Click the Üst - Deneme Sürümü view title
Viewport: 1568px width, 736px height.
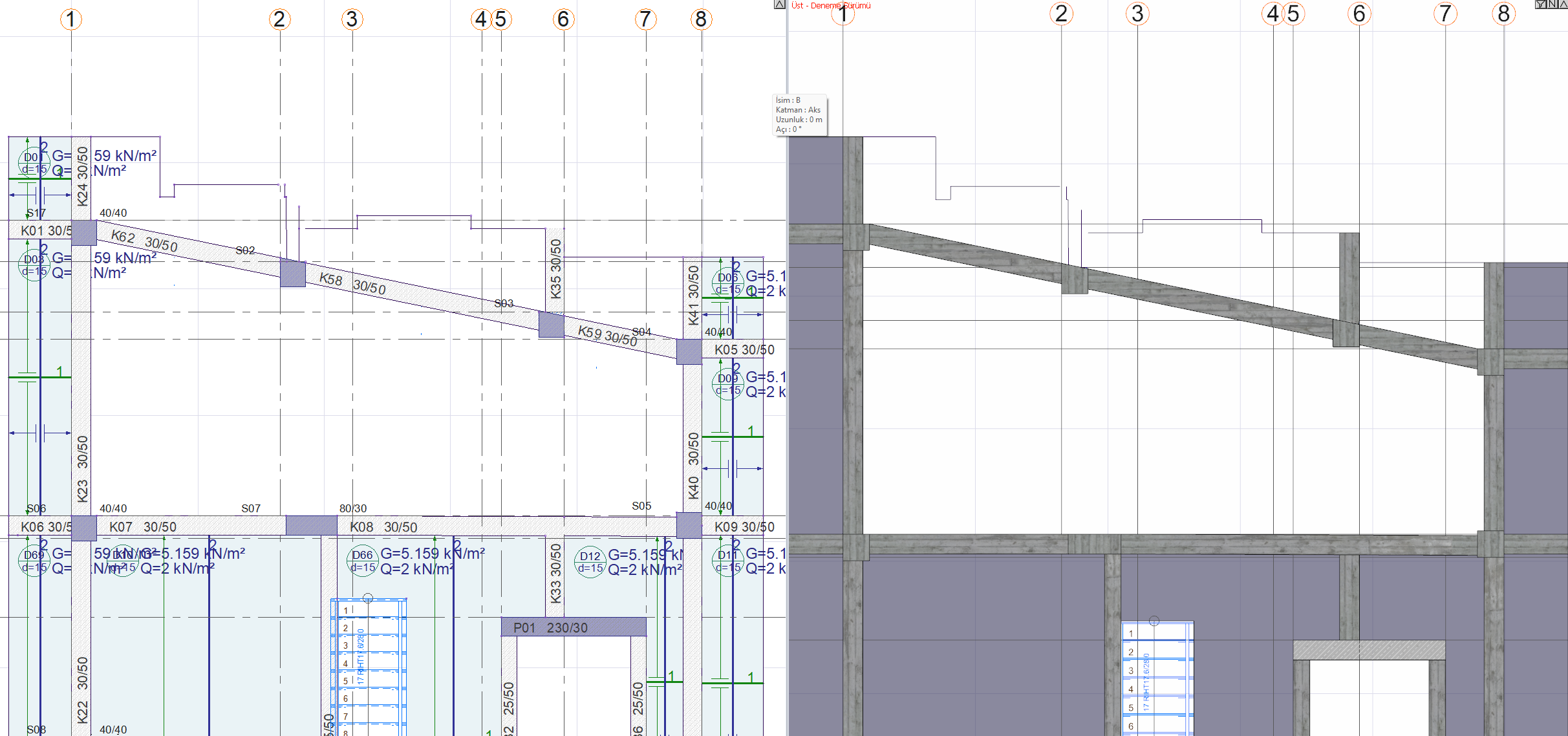tap(831, 6)
